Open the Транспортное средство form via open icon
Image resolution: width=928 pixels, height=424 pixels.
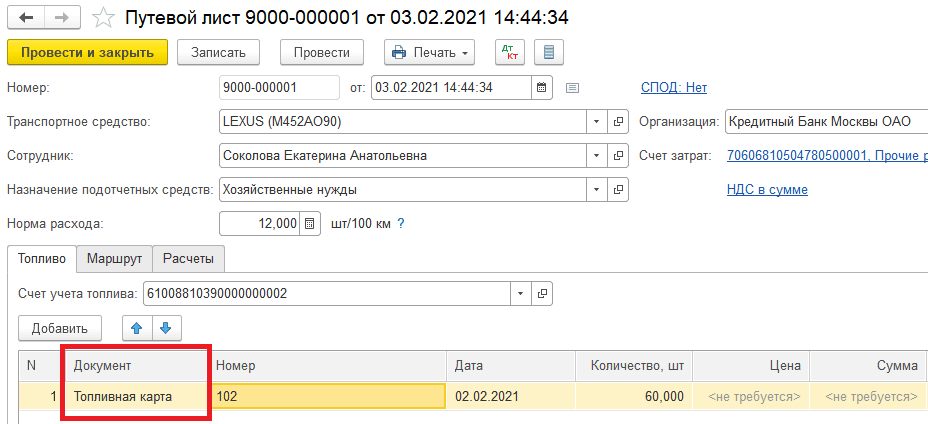pyautogui.click(x=619, y=122)
